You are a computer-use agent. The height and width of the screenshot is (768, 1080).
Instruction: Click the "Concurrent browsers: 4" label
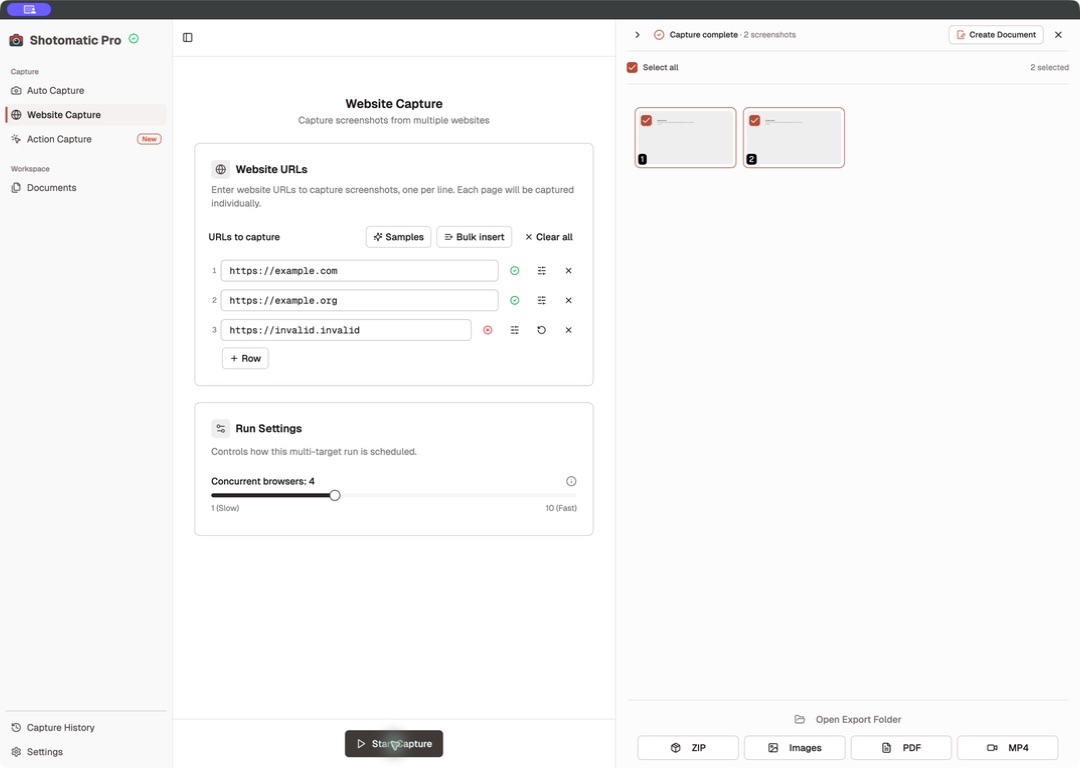click(262, 481)
